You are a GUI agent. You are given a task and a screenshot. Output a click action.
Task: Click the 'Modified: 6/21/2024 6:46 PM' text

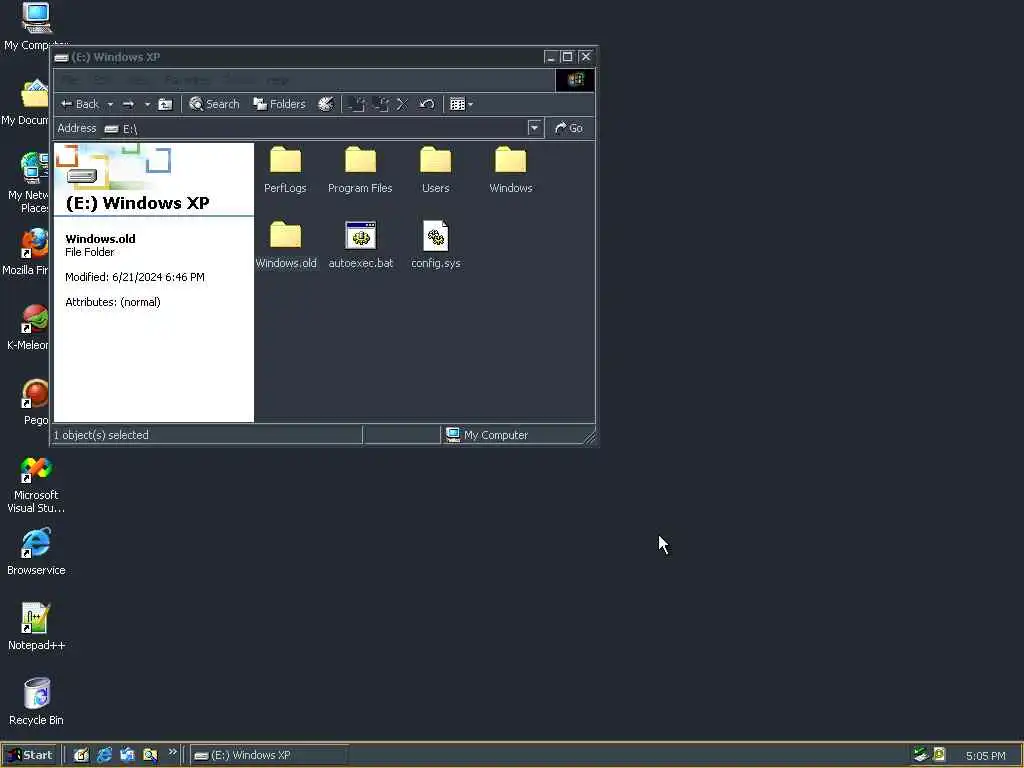pos(135,277)
